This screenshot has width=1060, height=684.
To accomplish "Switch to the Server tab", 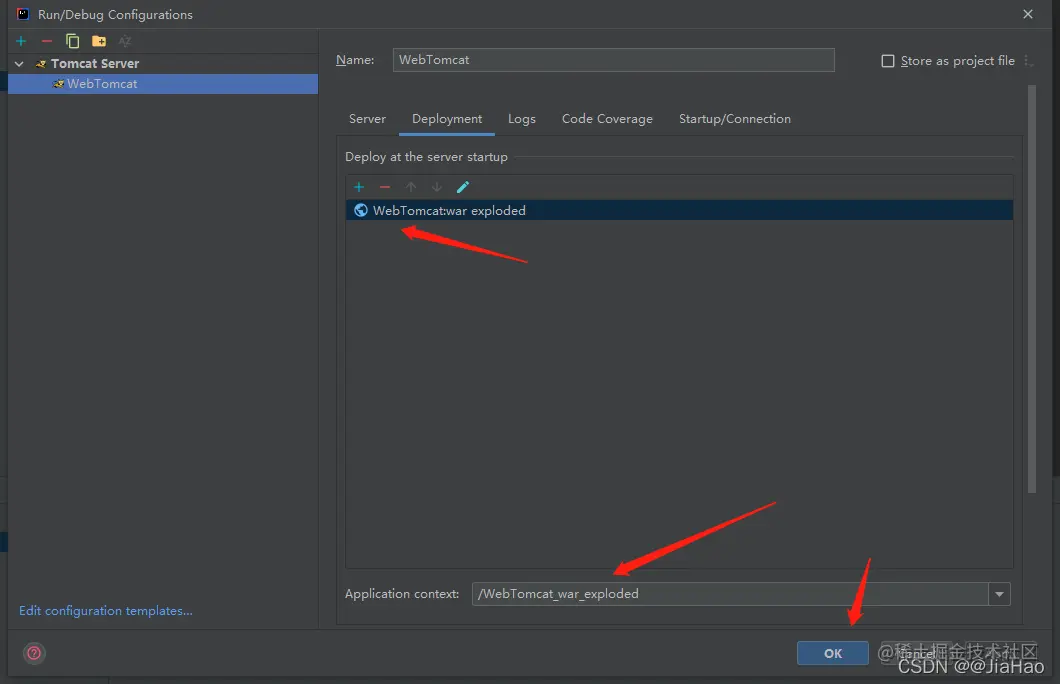I will 367,119.
